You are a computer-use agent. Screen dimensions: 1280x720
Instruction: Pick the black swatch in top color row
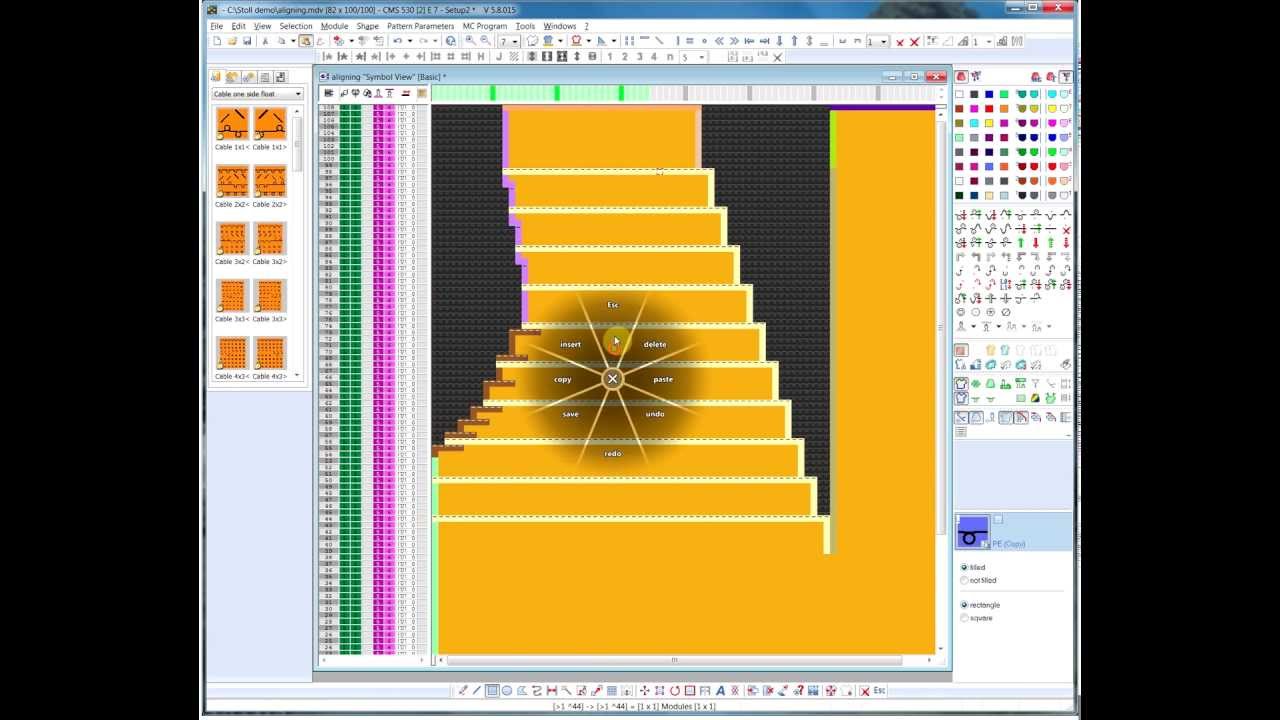click(x=974, y=94)
